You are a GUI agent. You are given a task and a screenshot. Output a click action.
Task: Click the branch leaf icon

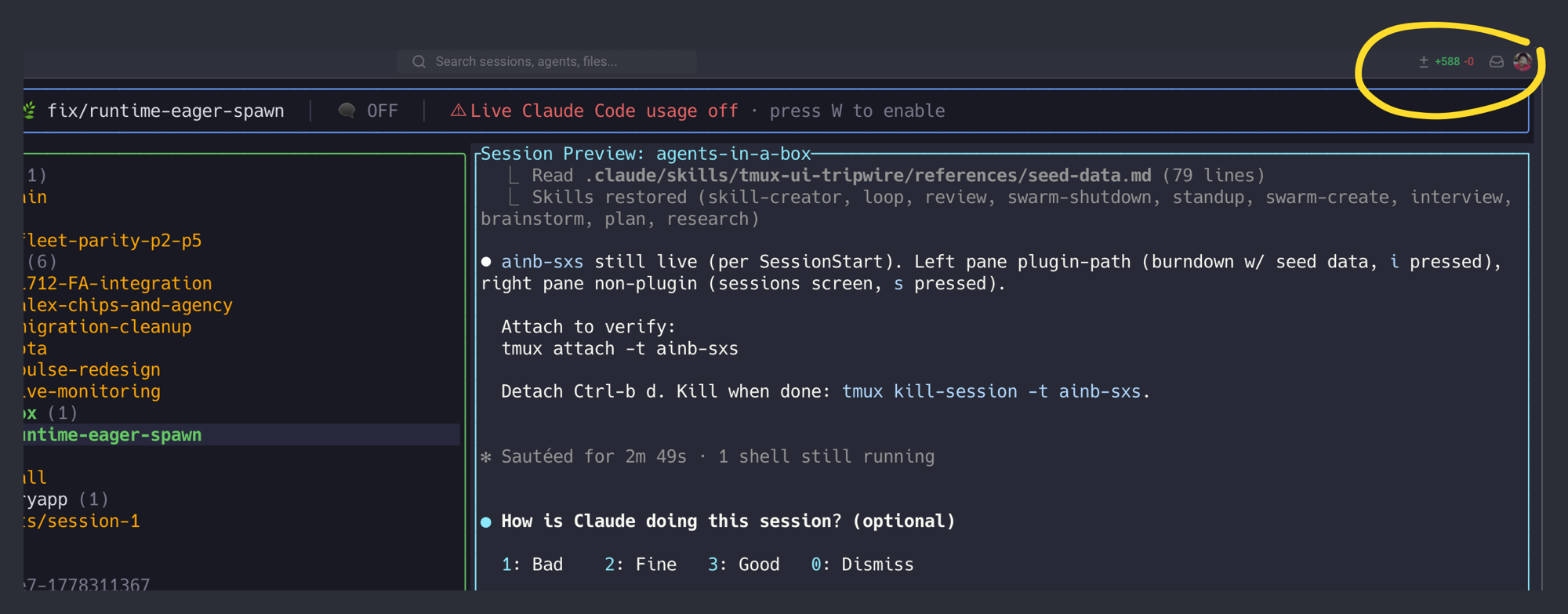pos(30,111)
